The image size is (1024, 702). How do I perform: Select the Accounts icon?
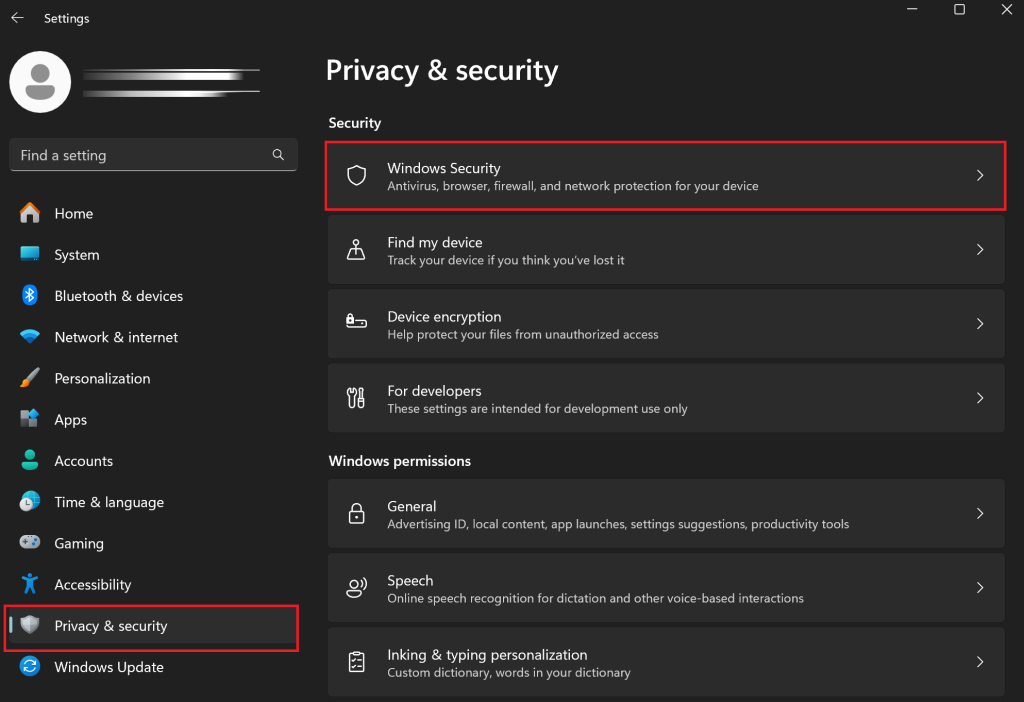click(30, 460)
